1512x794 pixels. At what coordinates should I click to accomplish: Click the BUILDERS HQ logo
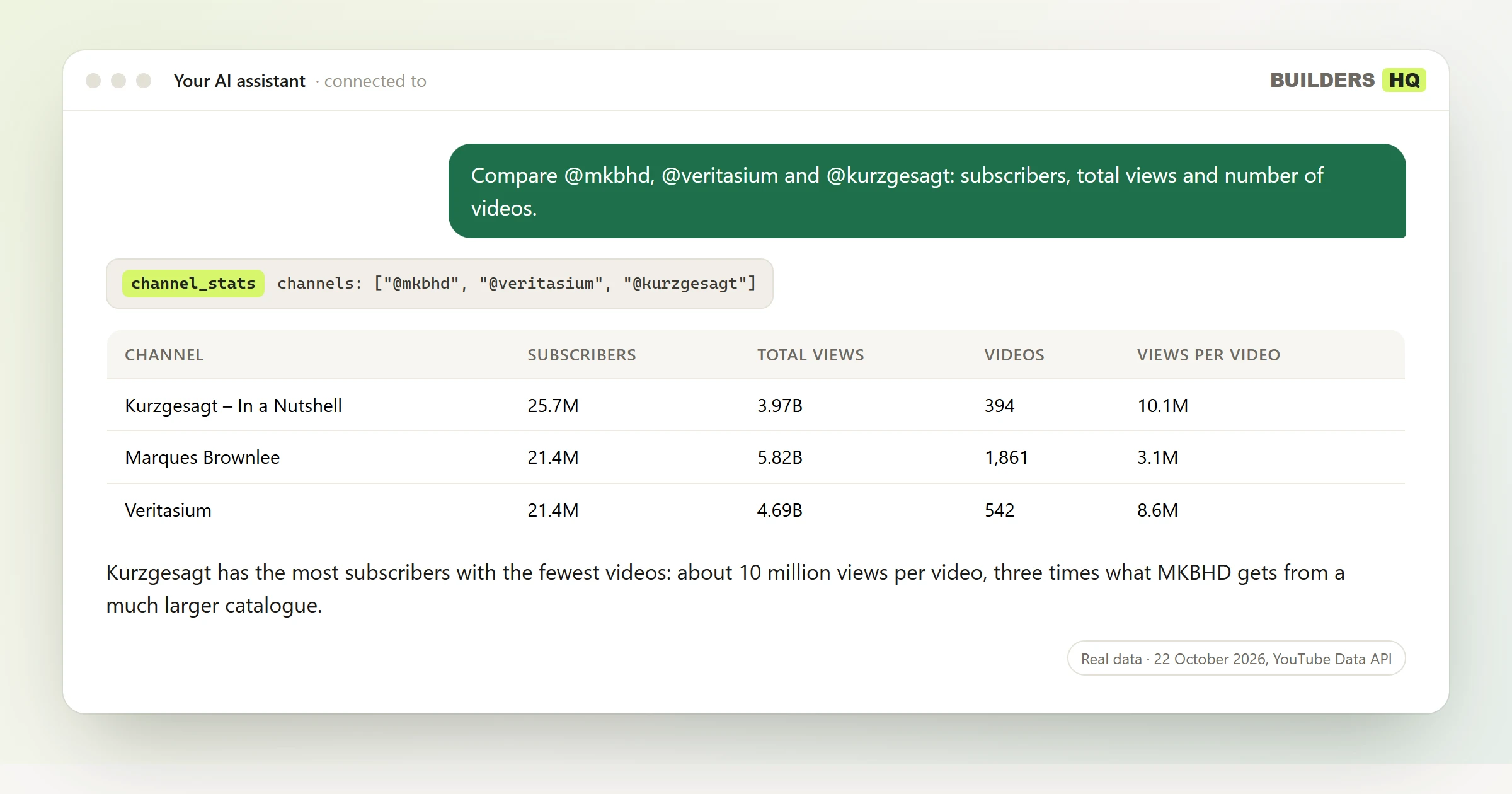[x=1348, y=80]
